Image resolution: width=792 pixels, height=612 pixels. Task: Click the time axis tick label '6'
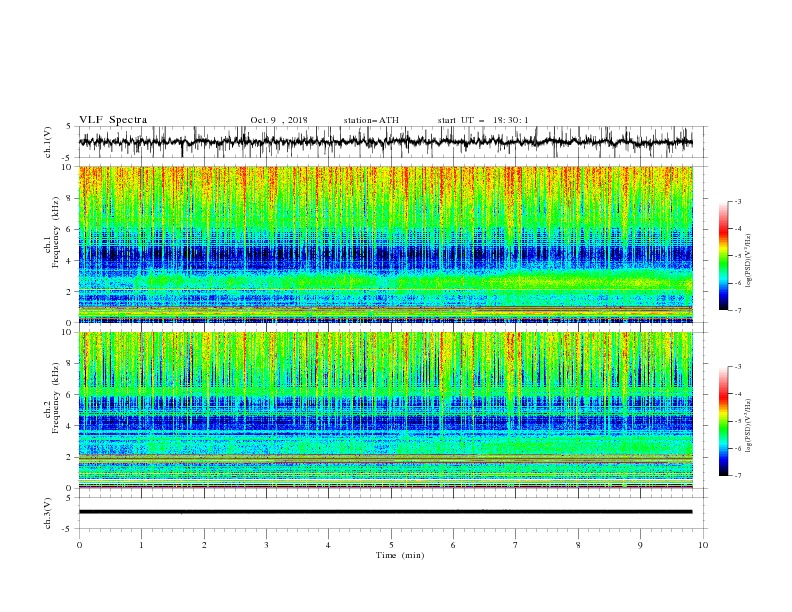tap(453, 545)
